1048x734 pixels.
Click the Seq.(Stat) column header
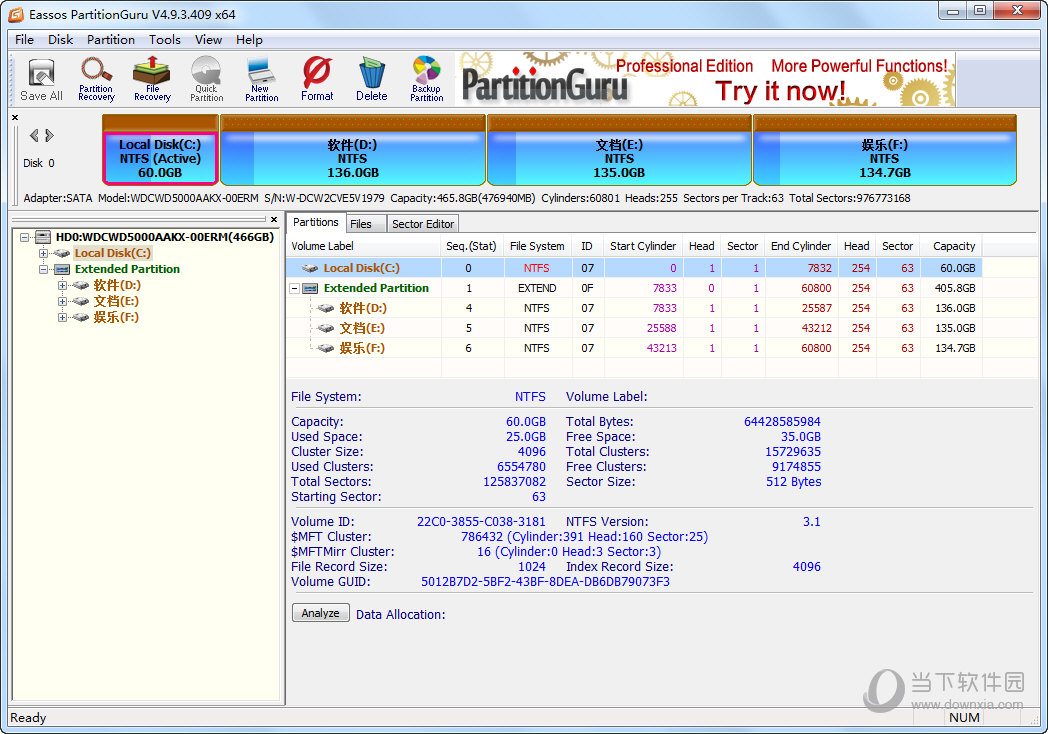pyautogui.click(x=472, y=246)
